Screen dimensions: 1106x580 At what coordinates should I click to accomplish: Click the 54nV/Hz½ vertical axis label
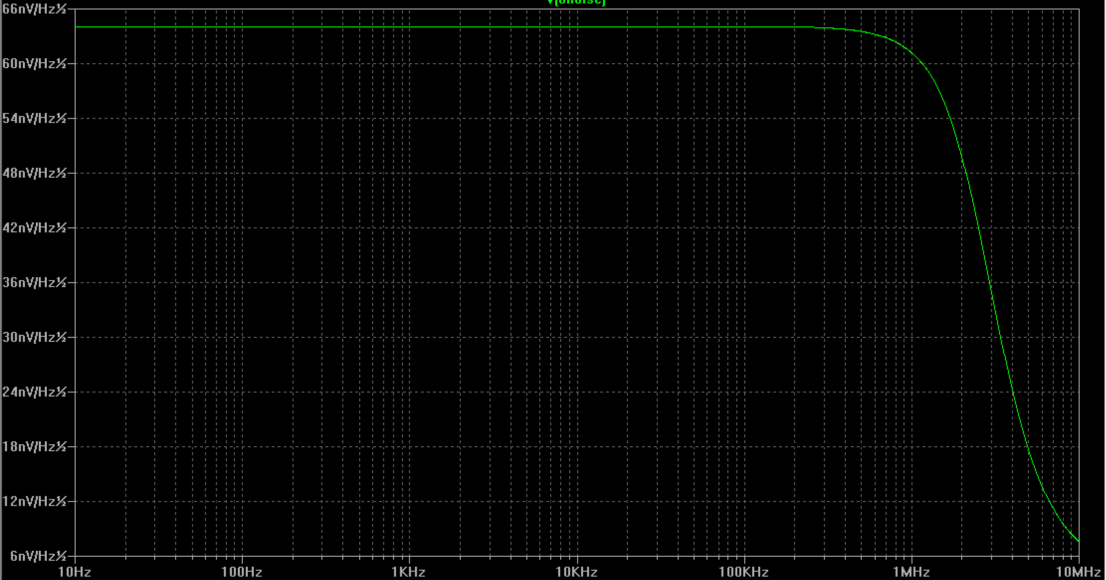click(x=35, y=119)
